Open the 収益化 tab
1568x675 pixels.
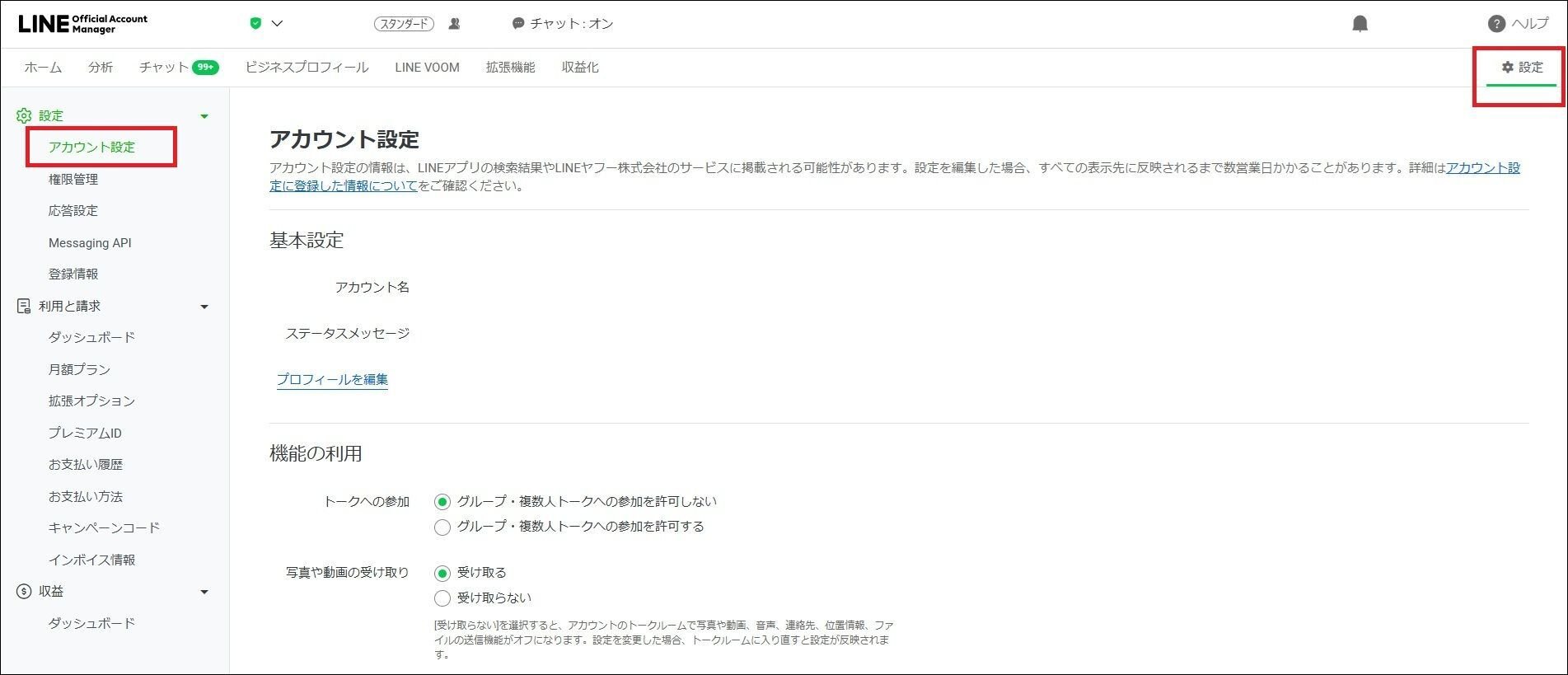[580, 68]
